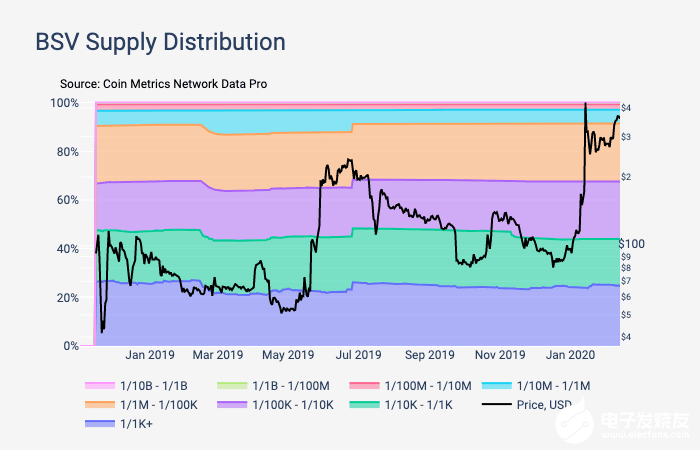The width and height of the screenshot is (700, 450).
Task: Click the 60% y-axis tick label
Action: pos(68,200)
